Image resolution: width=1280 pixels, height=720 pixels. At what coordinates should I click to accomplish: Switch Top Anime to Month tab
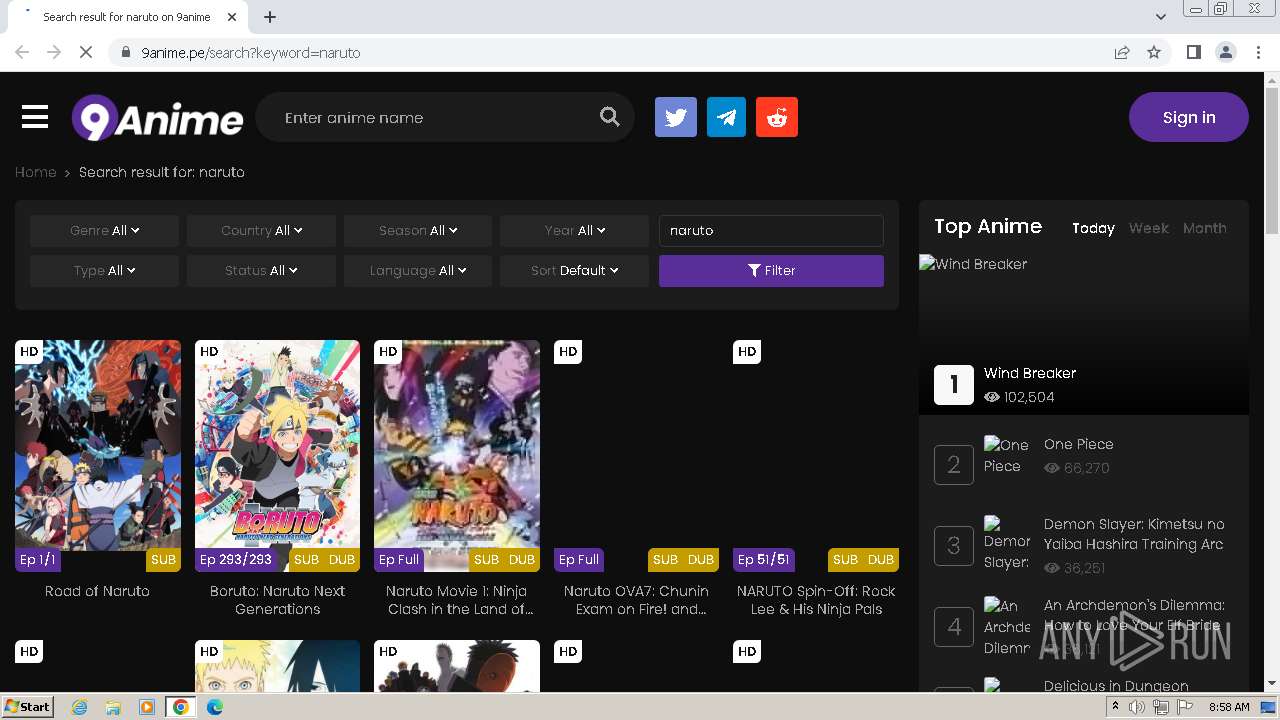(1204, 228)
